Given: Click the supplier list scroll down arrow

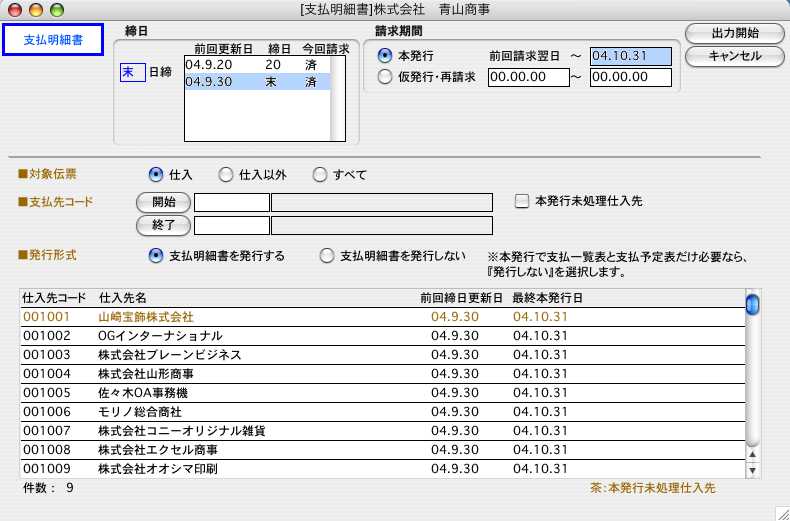Looking at the screenshot, I should coord(753,469).
